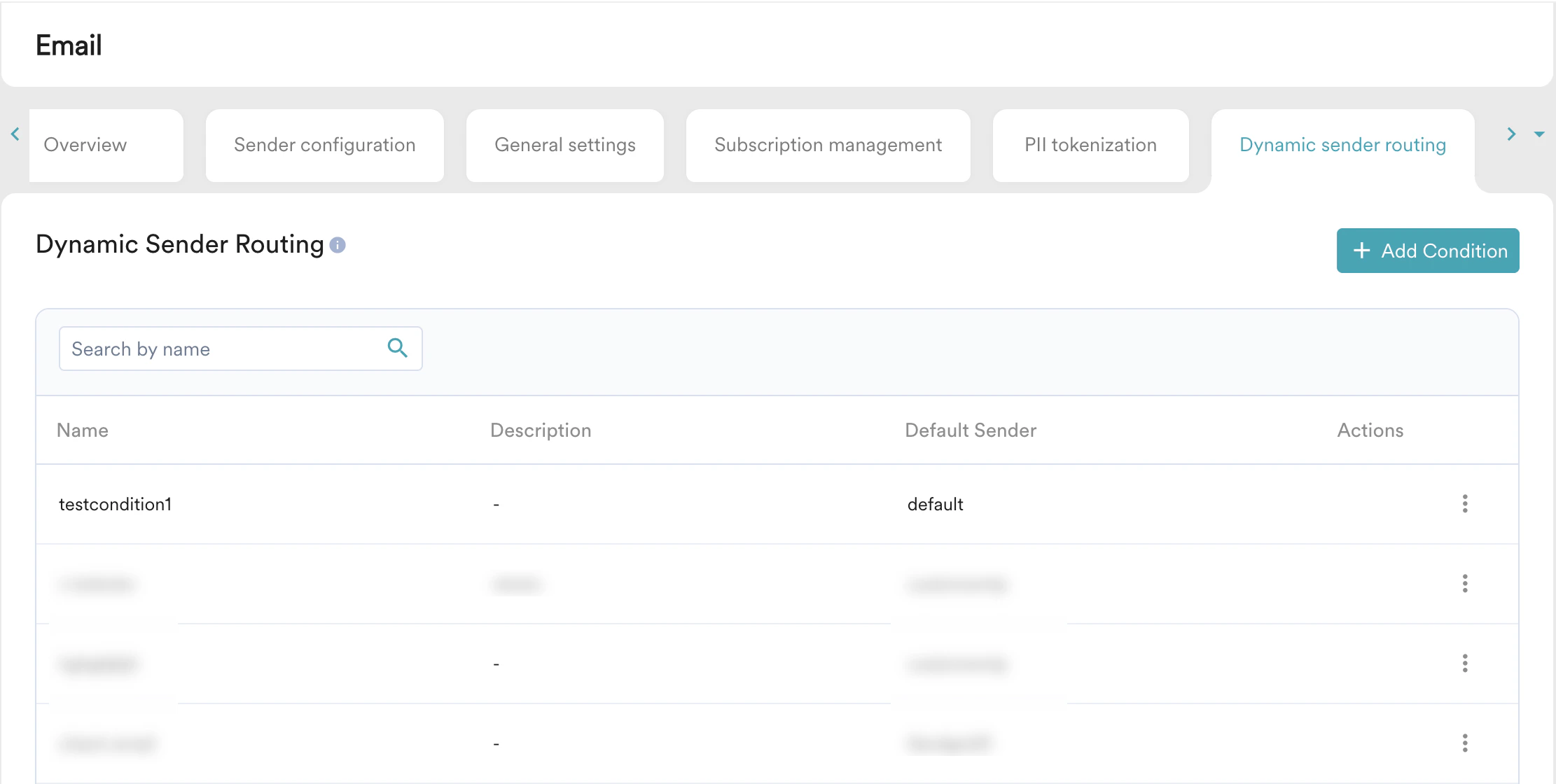1556x784 pixels.
Task: Open actions menu for testcondition1 row
Action: [1464, 504]
